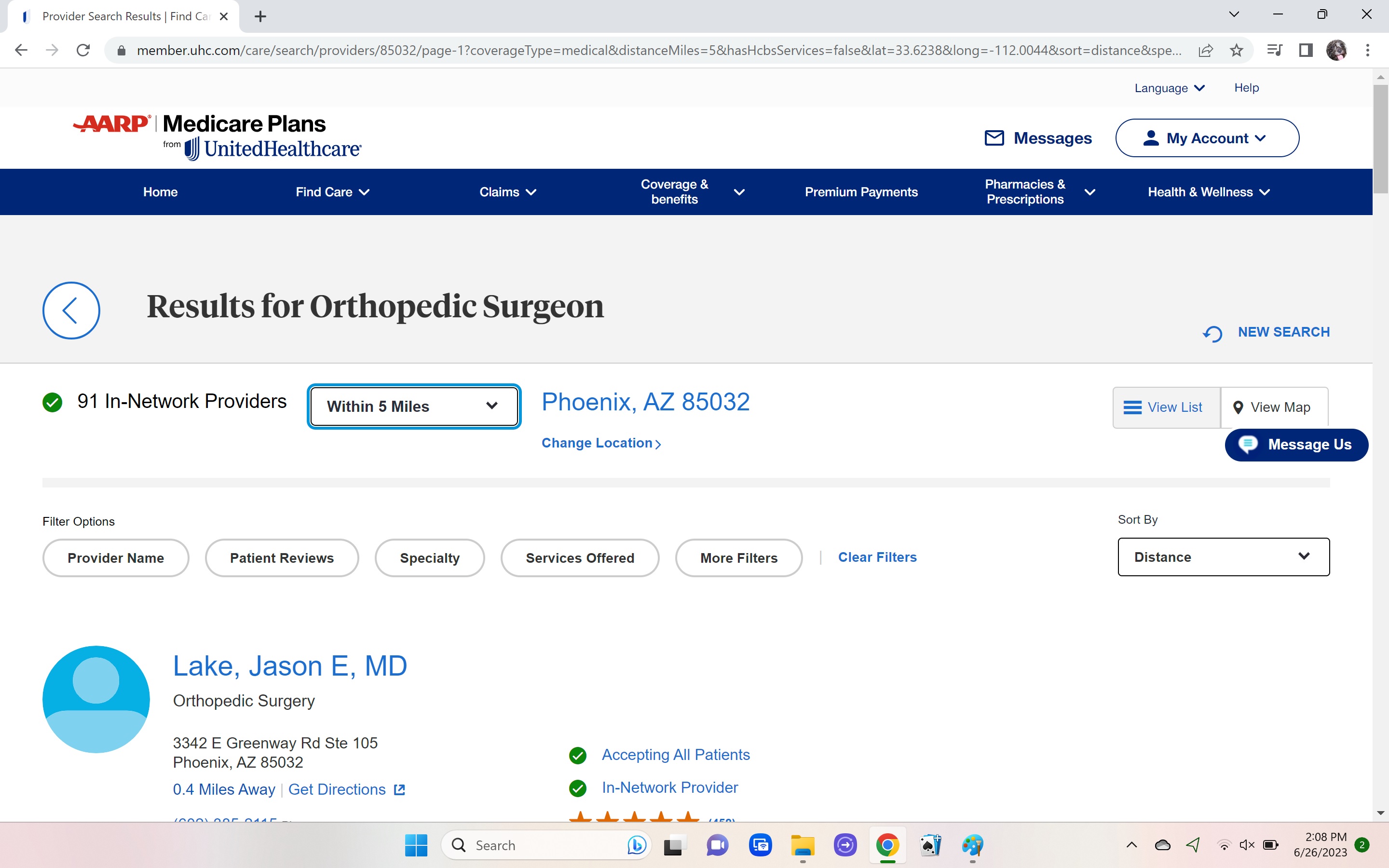Expand the My Account menu
This screenshot has width=1389, height=868.
(1207, 138)
